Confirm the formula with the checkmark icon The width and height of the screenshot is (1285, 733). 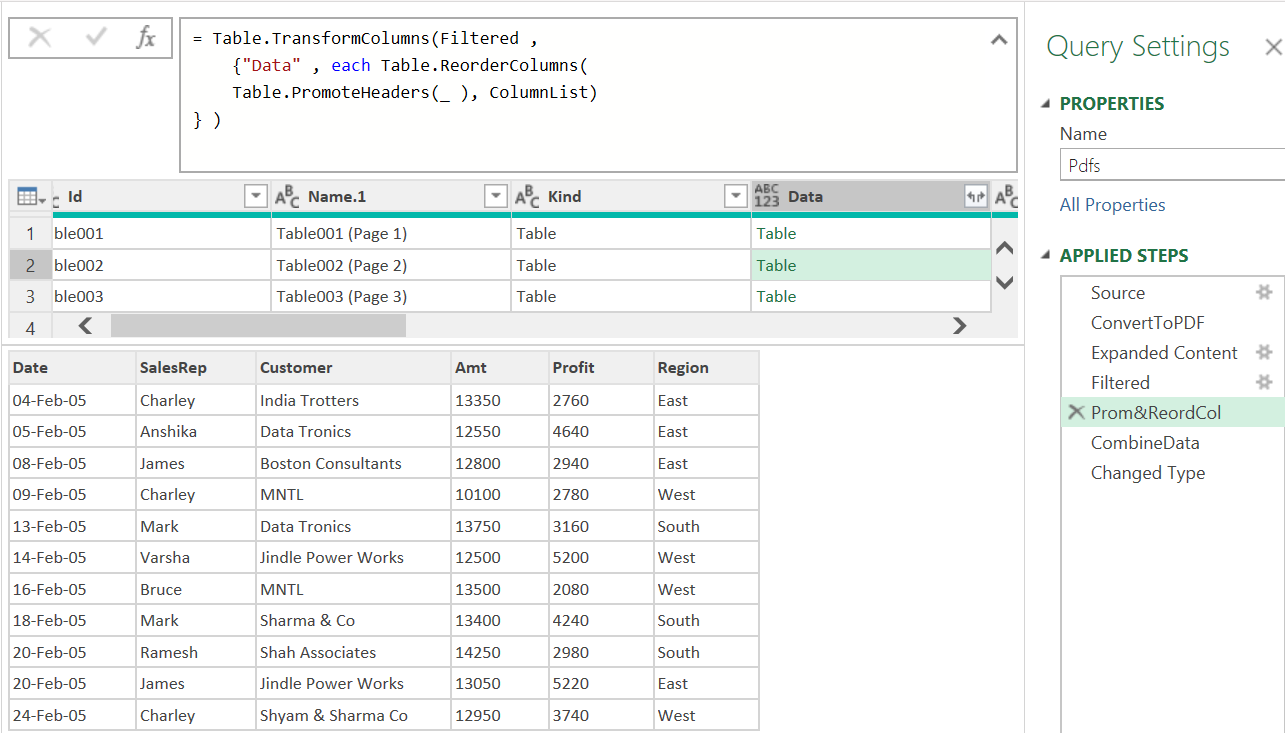click(x=97, y=38)
